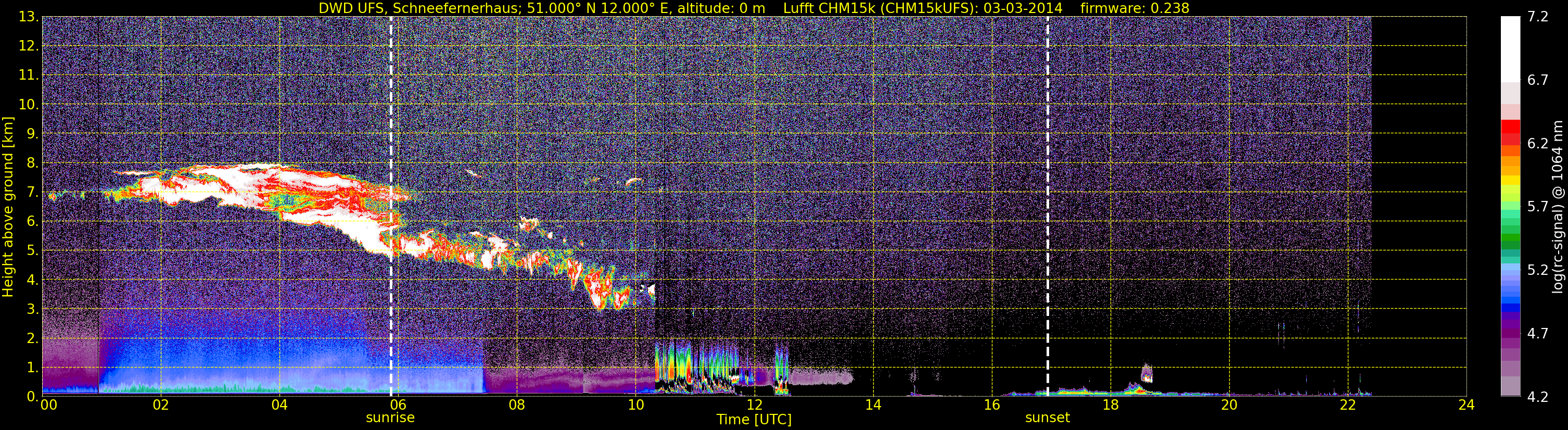Screen dimensions: 1568x430
Task: Click the colorbar value 6.2
Action: pos(1538,144)
